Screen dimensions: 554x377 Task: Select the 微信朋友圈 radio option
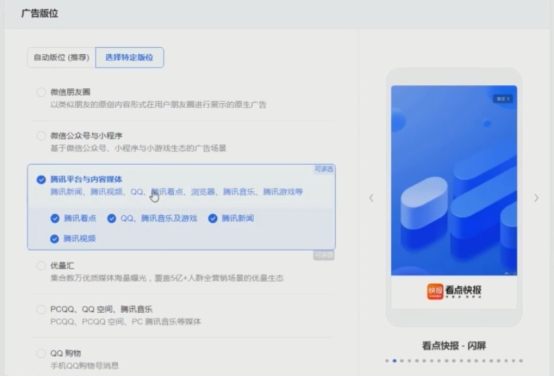point(41,92)
